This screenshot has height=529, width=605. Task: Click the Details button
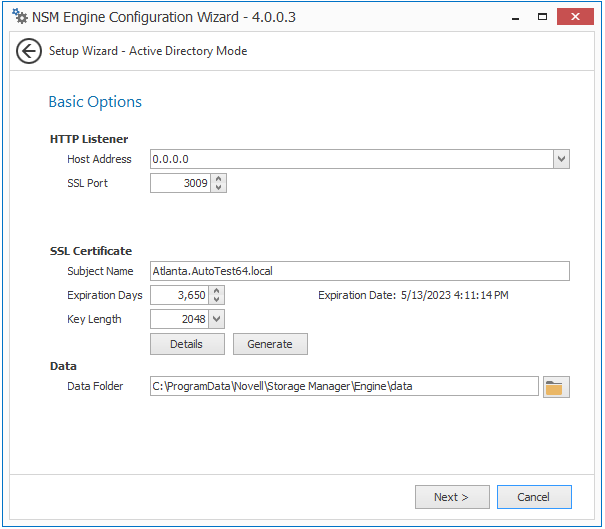187,344
